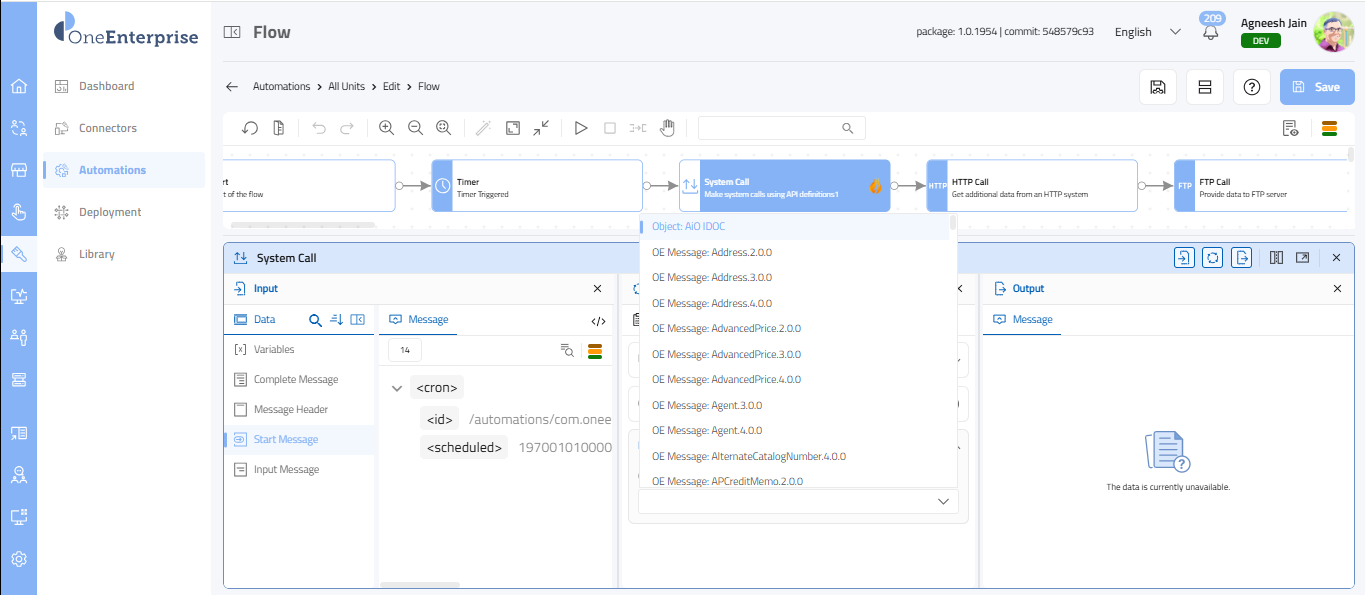Open the notifications bell icon
Image resolution: width=1365 pixels, height=595 pixels.
tap(1211, 32)
